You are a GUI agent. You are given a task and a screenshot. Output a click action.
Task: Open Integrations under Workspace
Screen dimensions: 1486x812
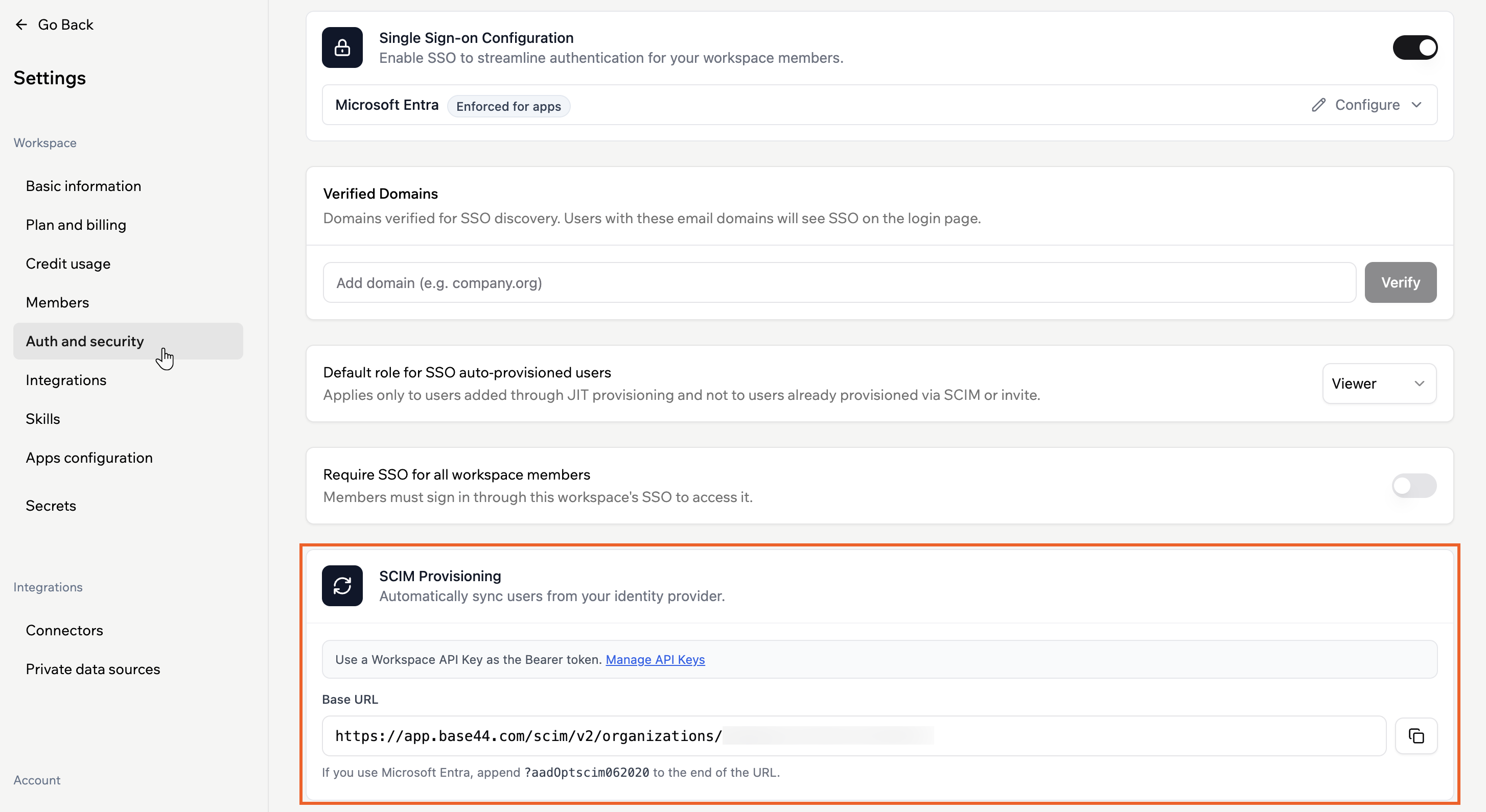click(x=66, y=380)
